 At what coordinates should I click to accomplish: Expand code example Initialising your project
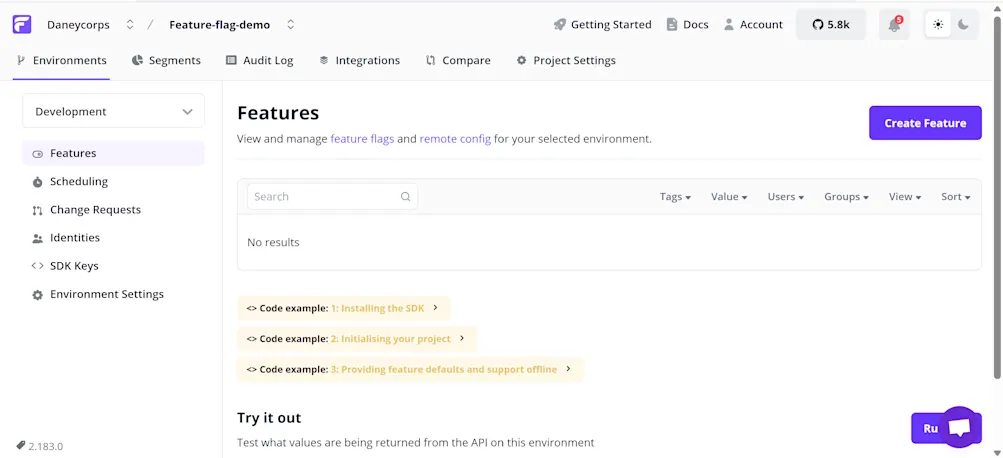coord(357,338)
